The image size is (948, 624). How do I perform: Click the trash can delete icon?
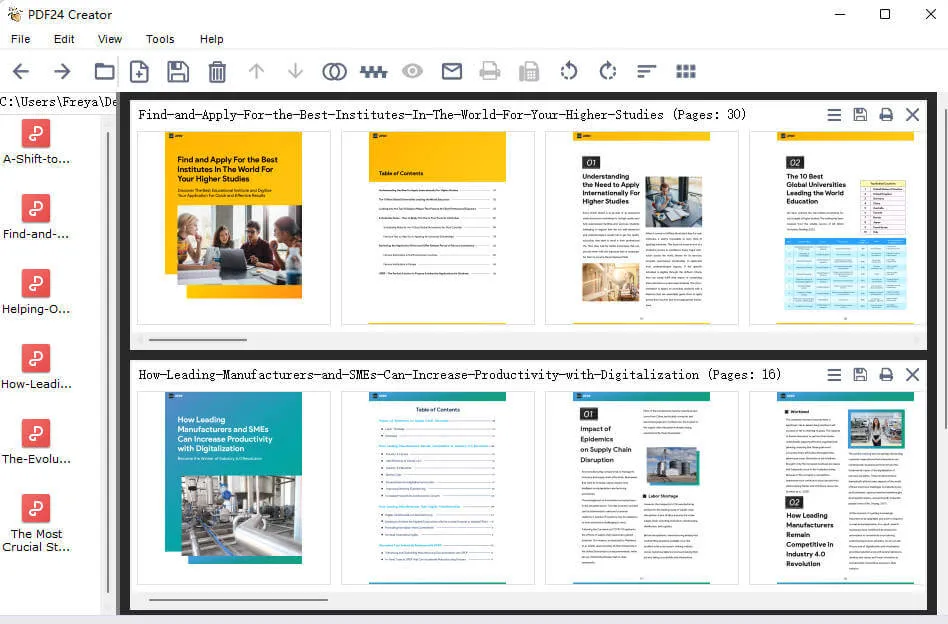[x=217, y=71]
